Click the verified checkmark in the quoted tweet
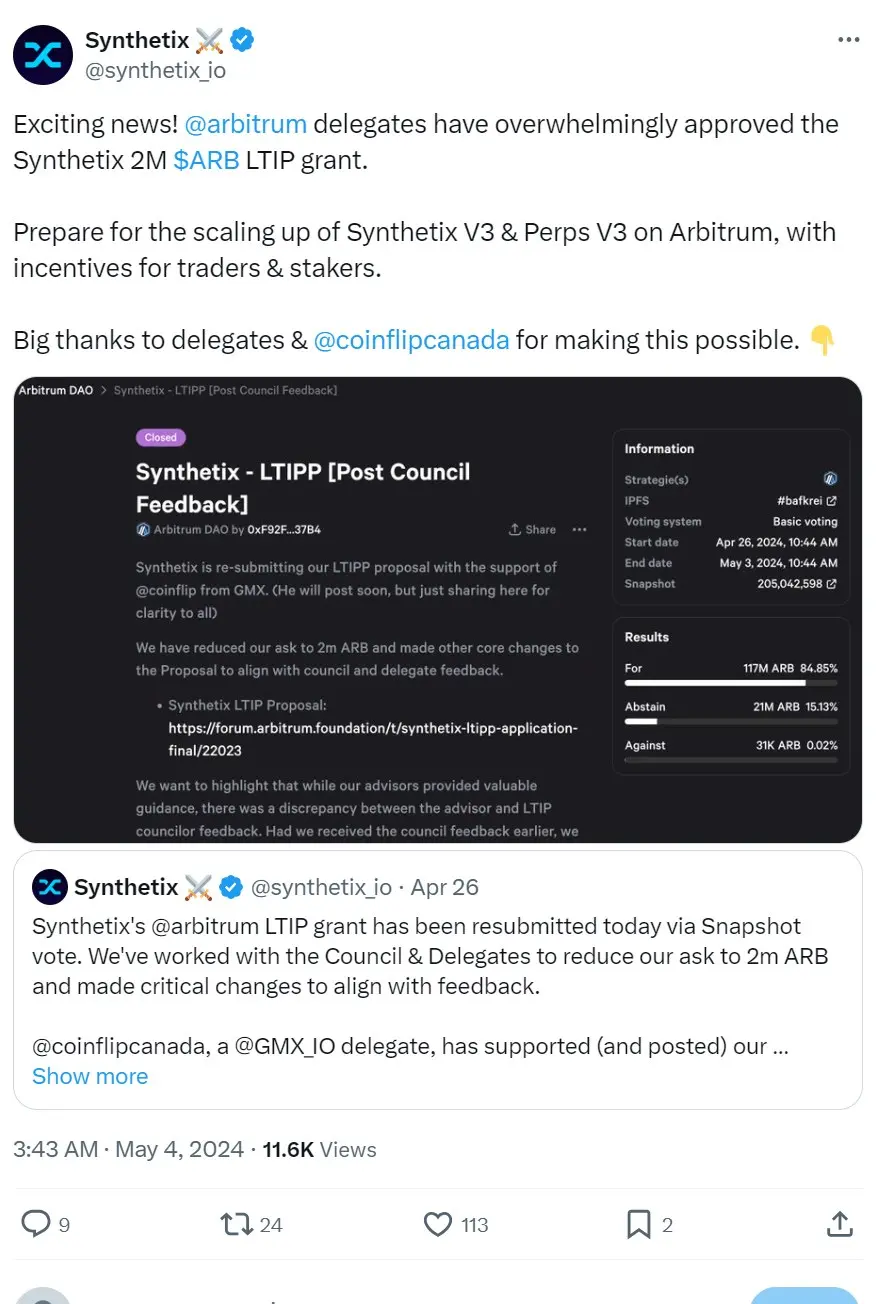This screenshot has width=876, height=1304. [231, 886]
